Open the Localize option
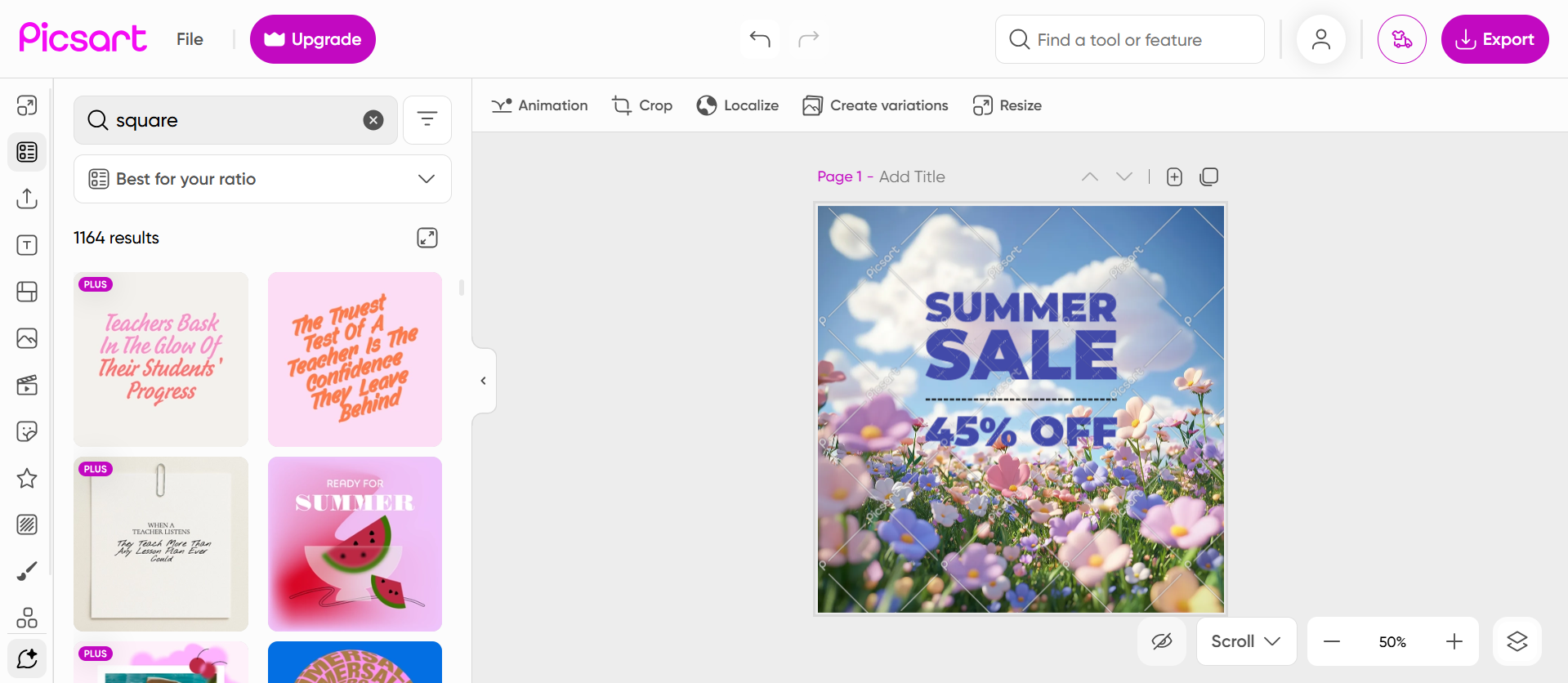 tap(737, 105)
